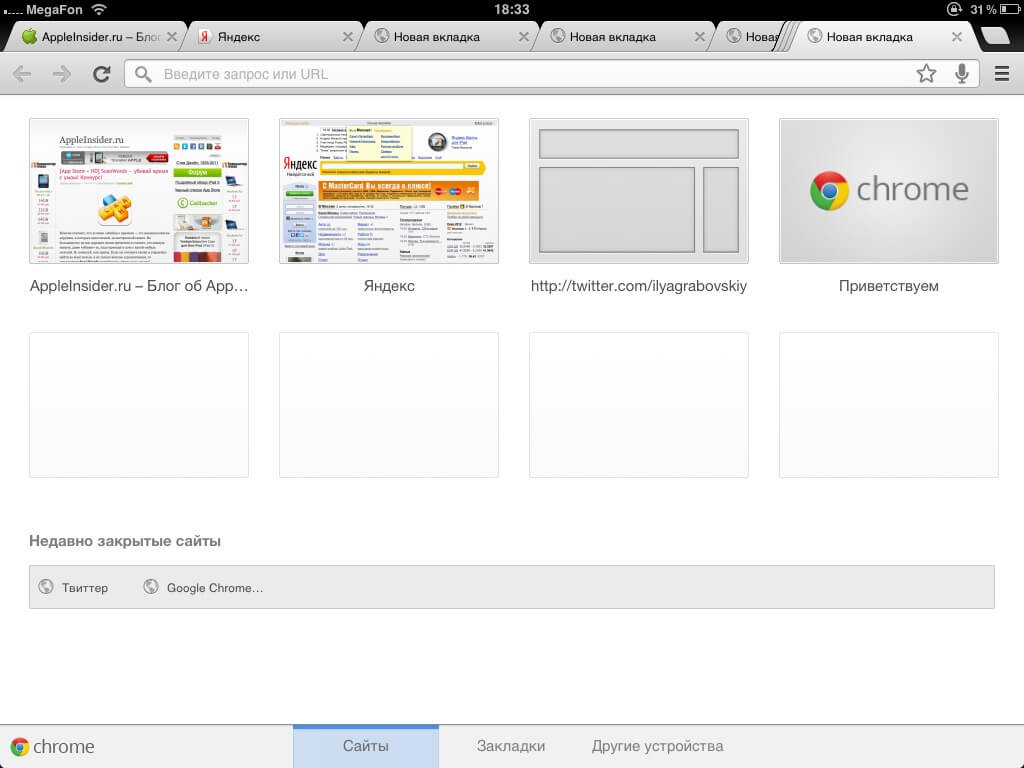Tap the Wi-Fi icon in the status bar
The width and height of the screenshot is (1024, 768).
pyautogui.click(x=99, y=8)
